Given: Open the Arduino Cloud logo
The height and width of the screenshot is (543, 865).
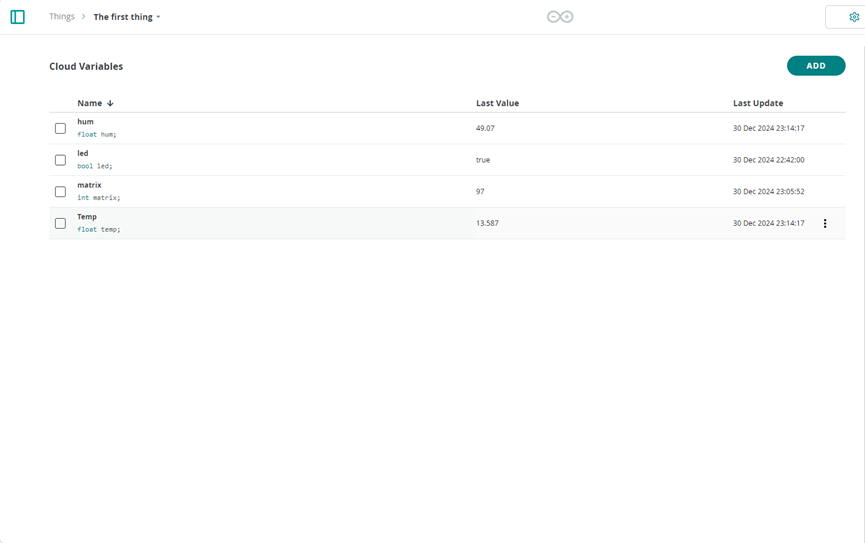Looking at the screenshot, I should [560, 17].
